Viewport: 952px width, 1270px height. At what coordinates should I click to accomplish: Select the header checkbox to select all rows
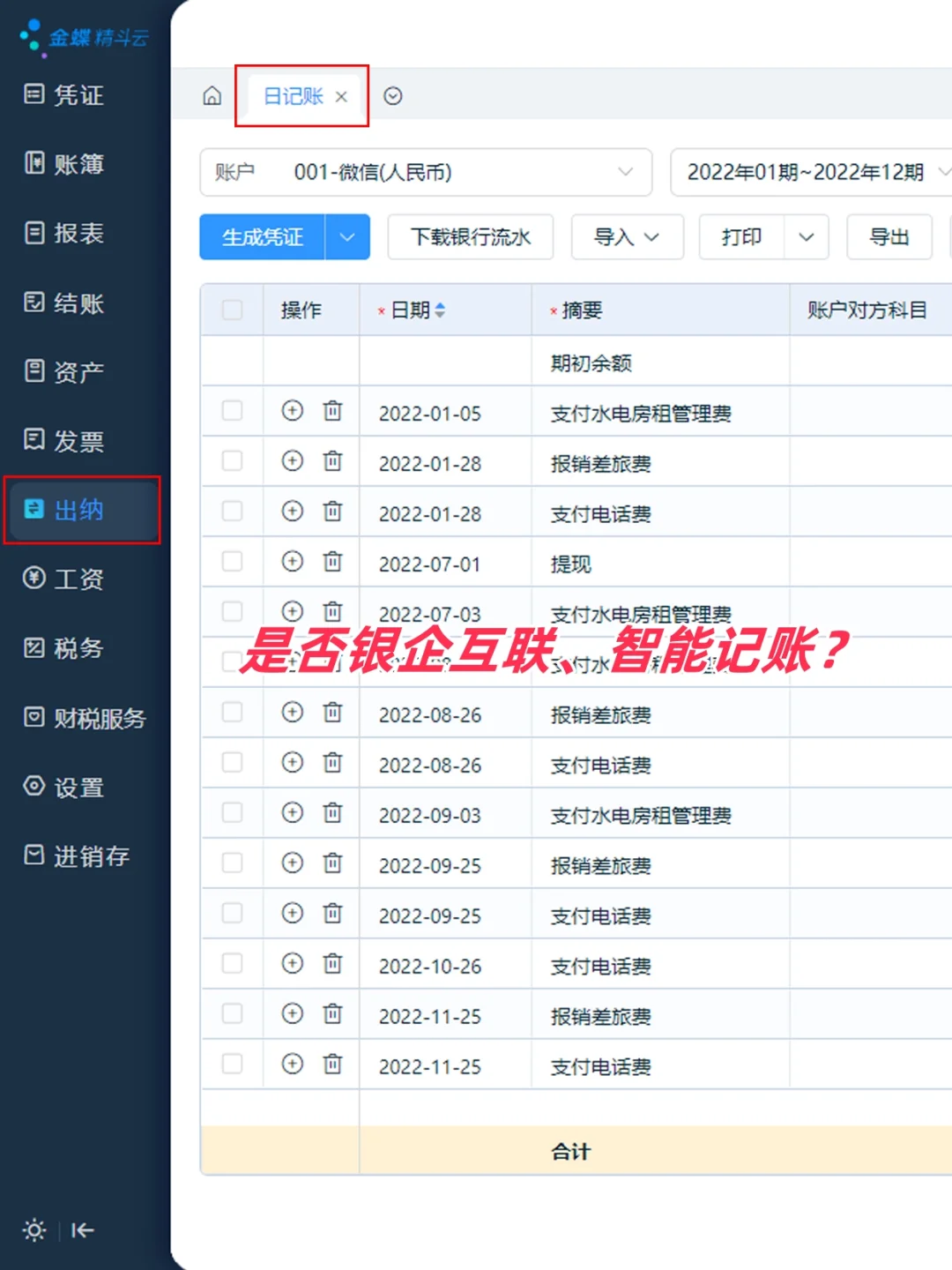pos(232,310)
